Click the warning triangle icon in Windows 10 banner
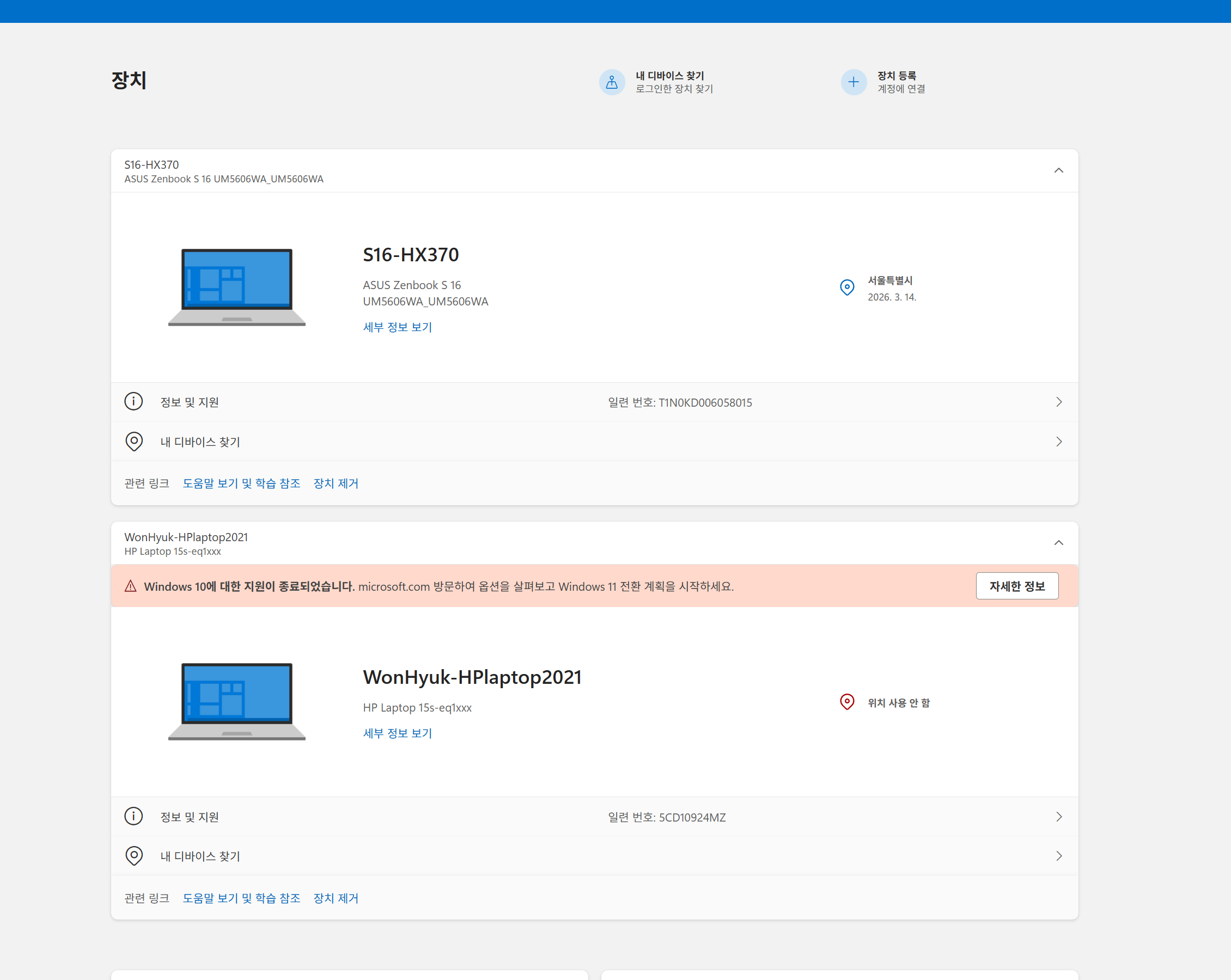 (x=131, y=586)
